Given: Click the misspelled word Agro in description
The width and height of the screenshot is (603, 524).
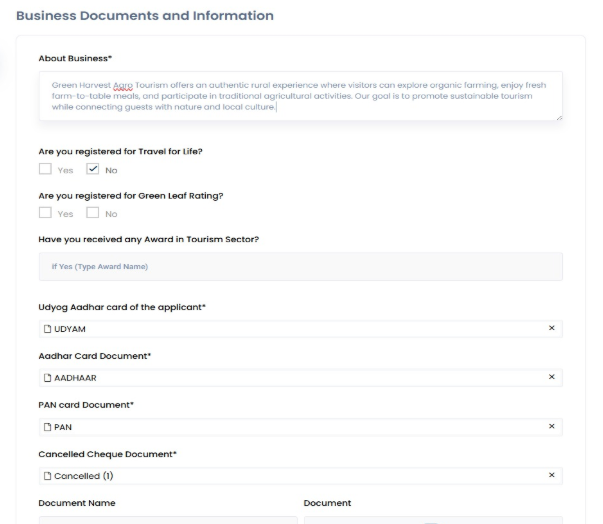Looking at the screenshot, I should point(123,85).
